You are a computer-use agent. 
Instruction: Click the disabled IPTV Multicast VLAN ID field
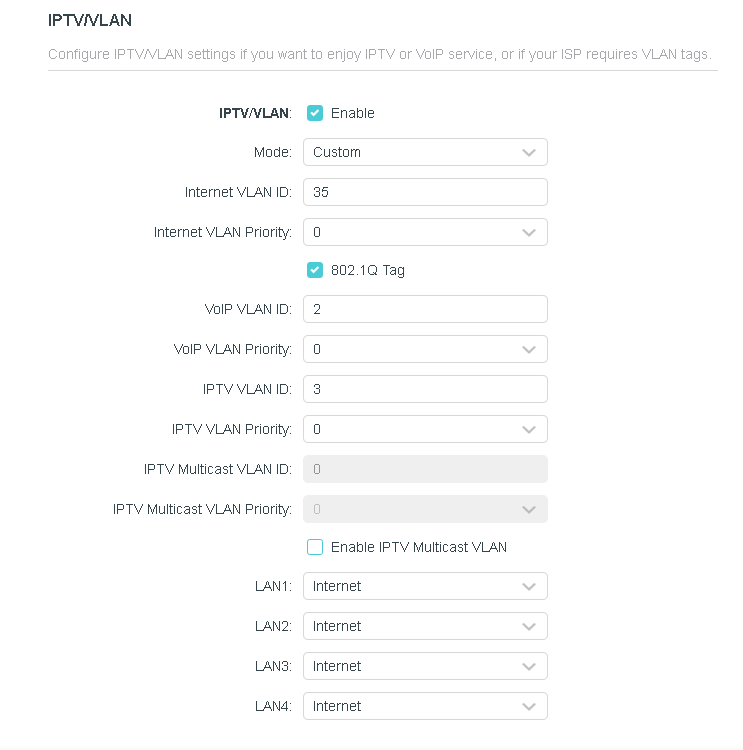pos(425,469)
